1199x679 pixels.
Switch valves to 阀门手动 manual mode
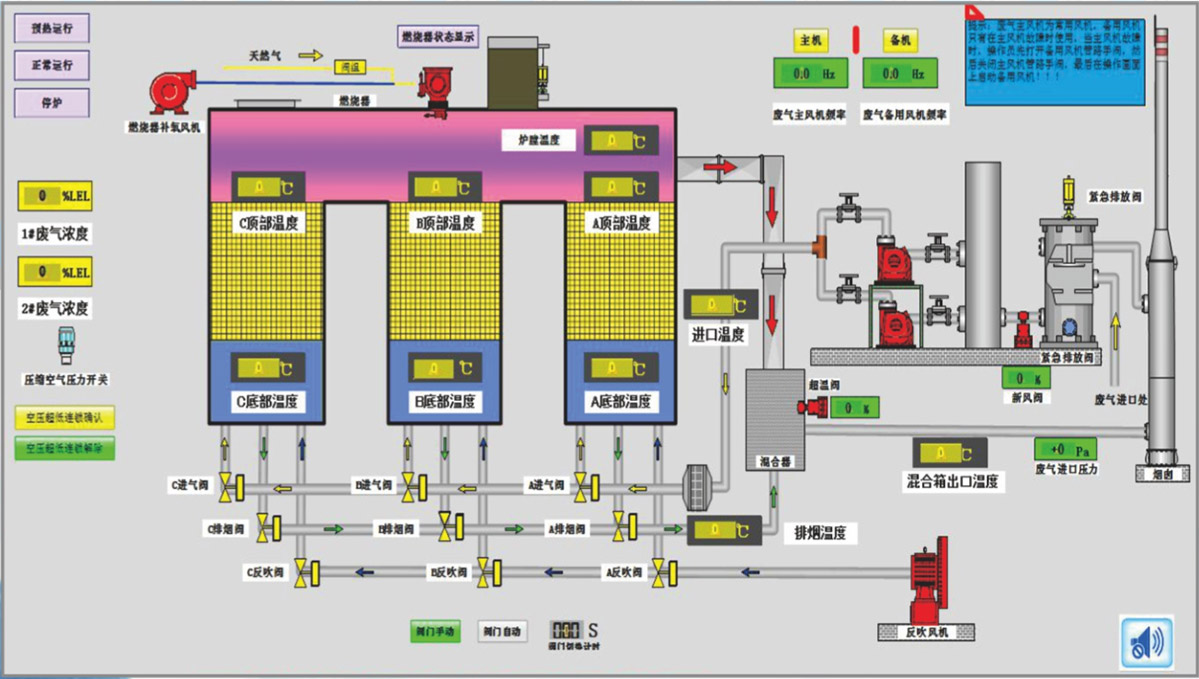pos(435,631)
